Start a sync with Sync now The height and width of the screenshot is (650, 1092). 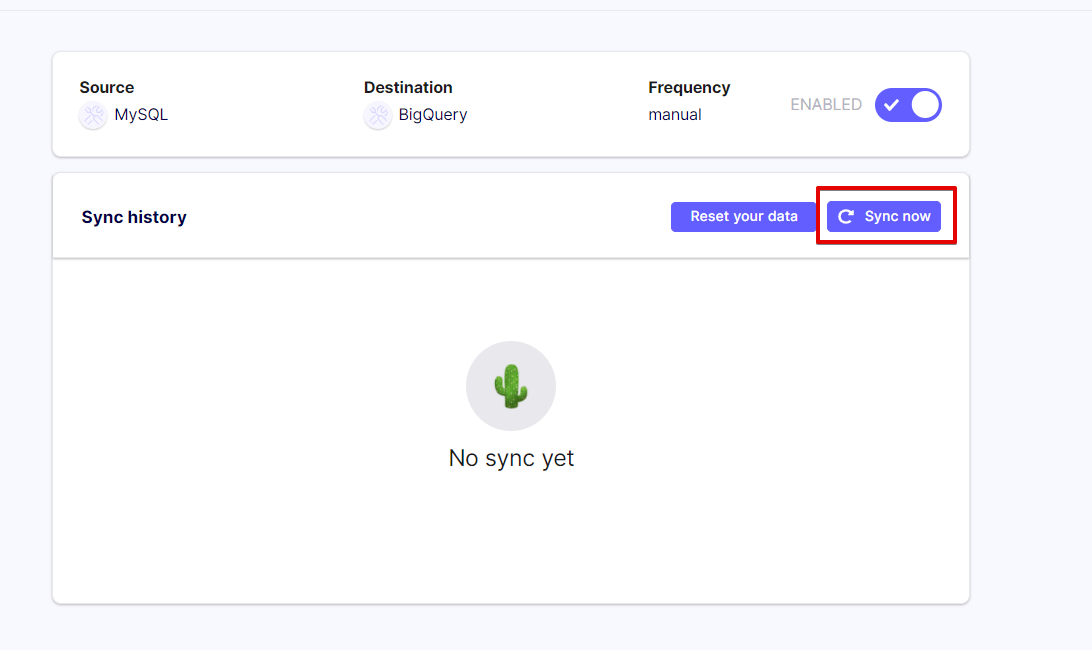[x=884, y=217]
